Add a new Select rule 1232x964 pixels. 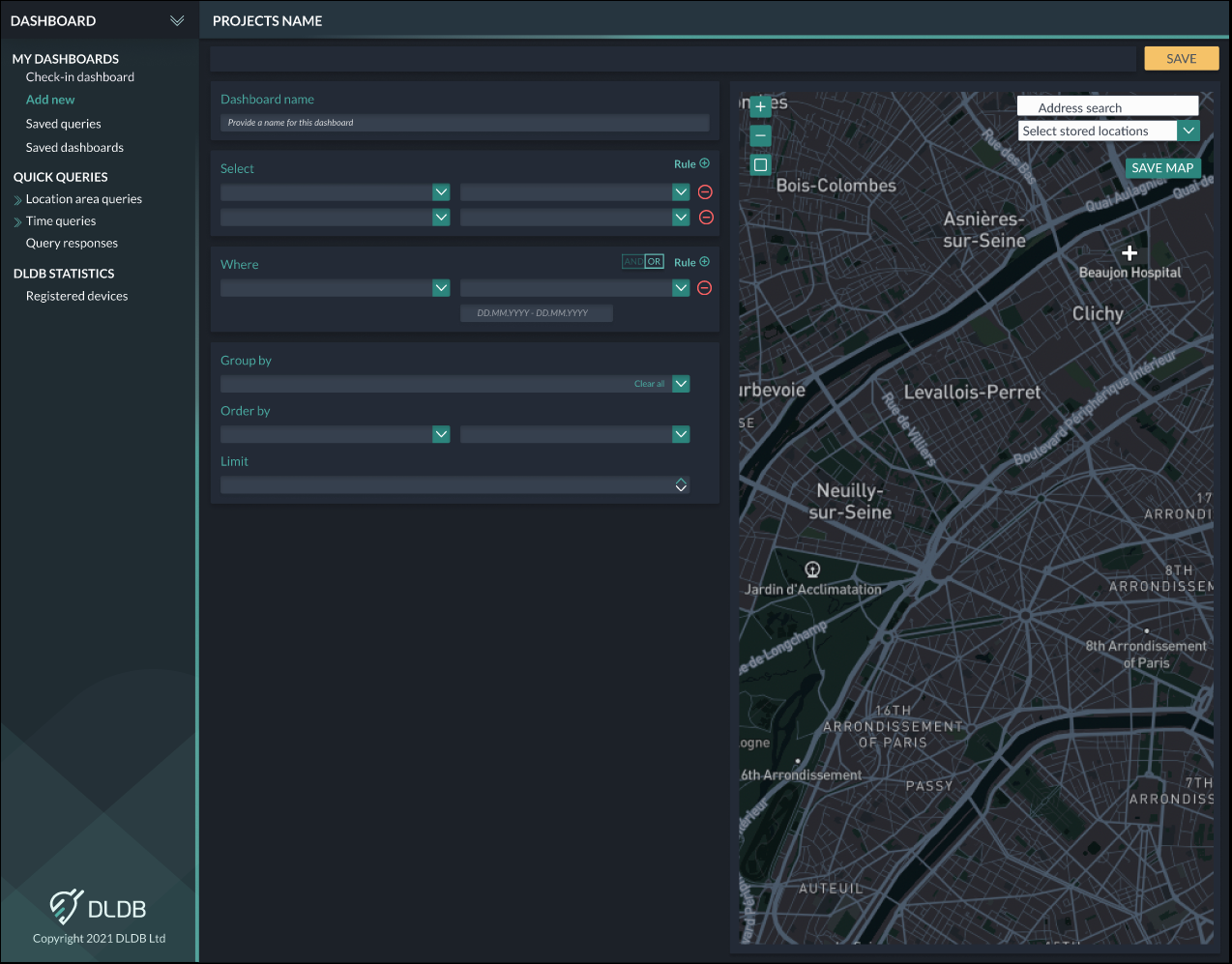coord(692,163)
